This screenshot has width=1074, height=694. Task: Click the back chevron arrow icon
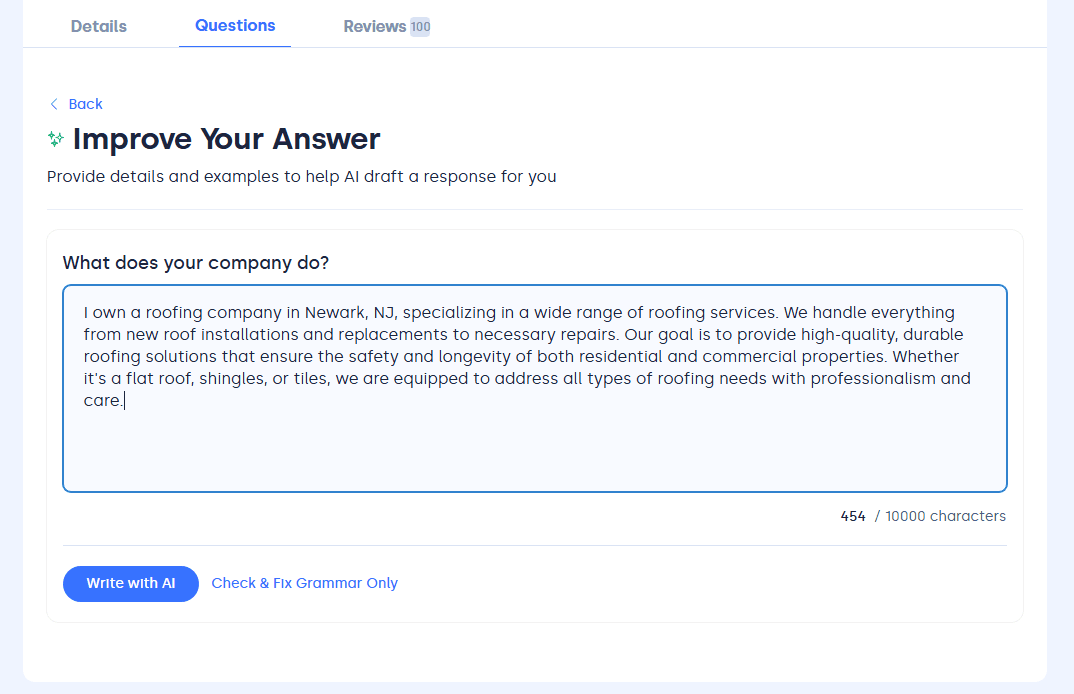click(x=54, y=104)
